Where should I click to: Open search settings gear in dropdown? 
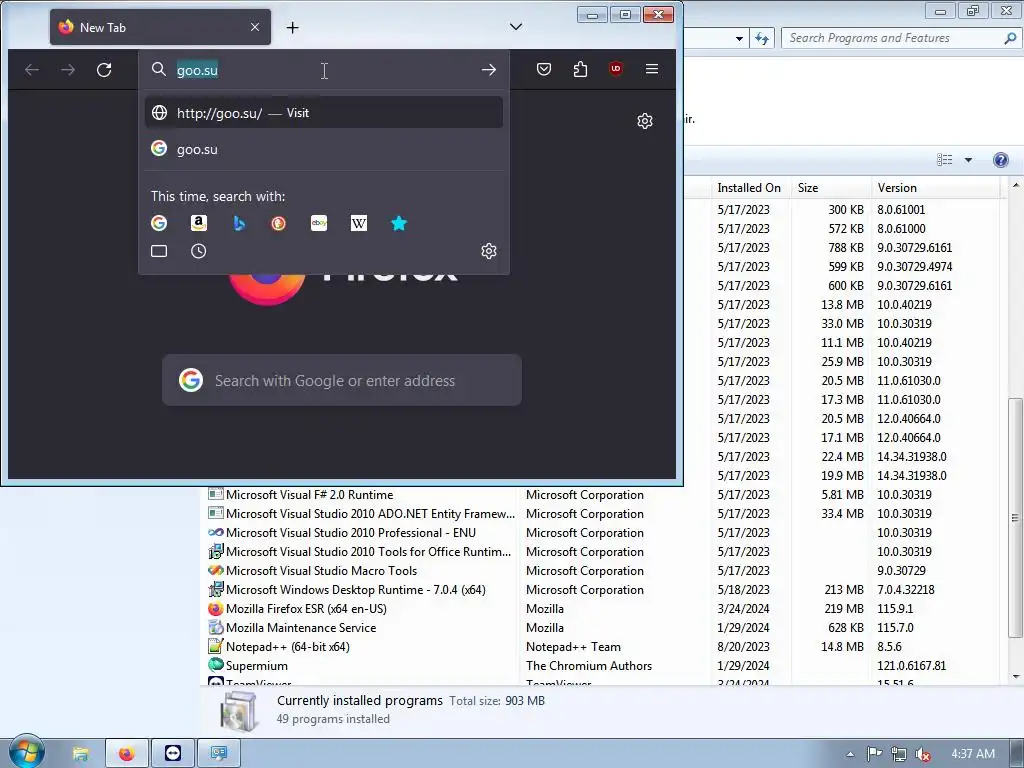[488, 251]
